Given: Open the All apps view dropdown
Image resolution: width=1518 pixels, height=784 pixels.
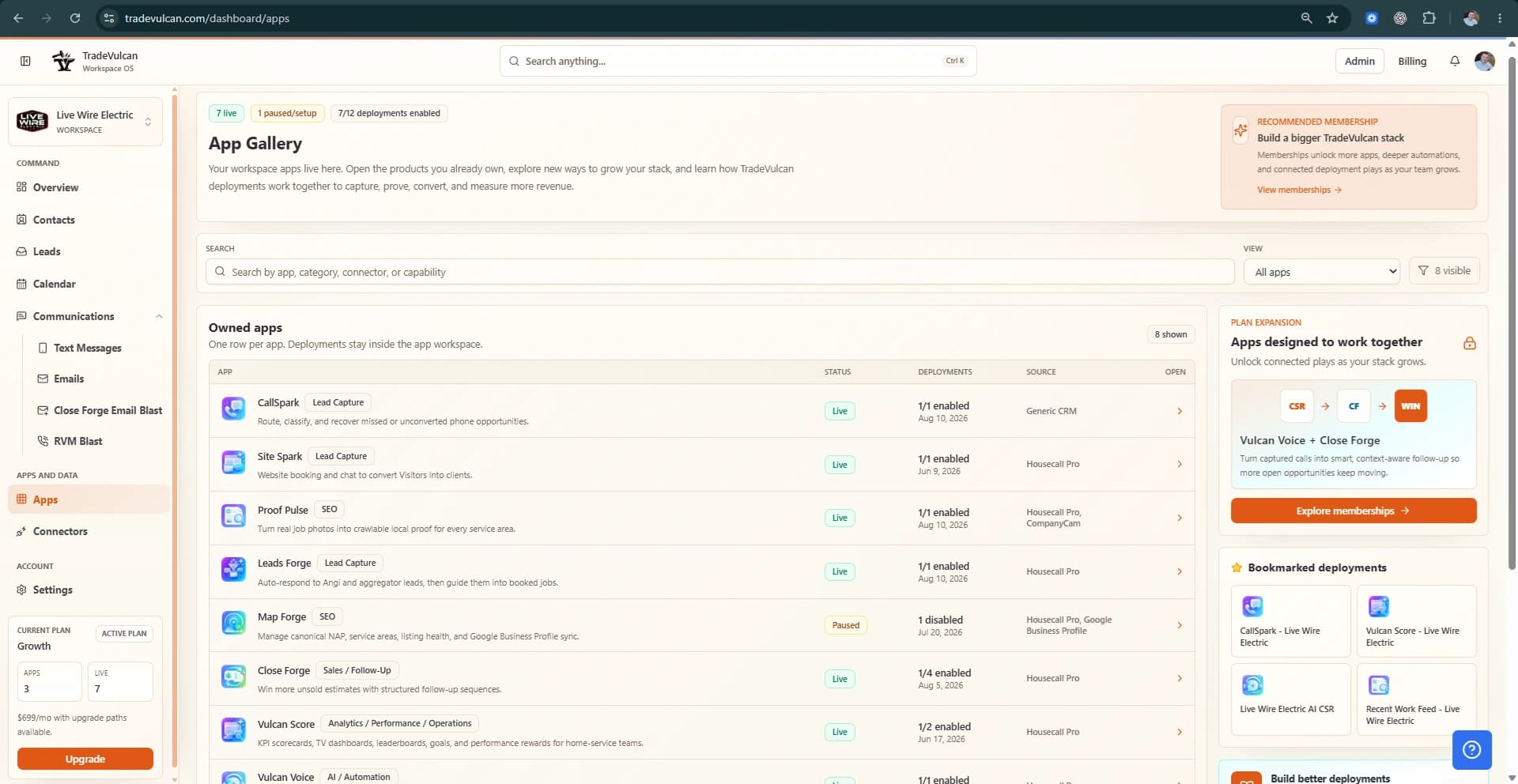Looking at the screenshot, I should 1322,272.
